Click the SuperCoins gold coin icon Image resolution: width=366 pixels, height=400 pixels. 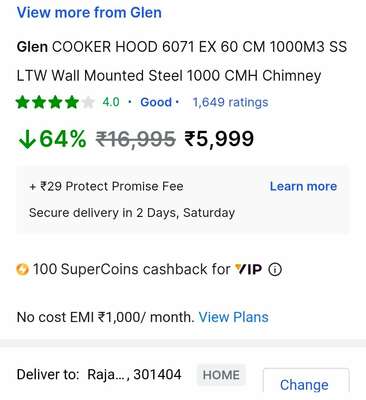tap(23, 269)
